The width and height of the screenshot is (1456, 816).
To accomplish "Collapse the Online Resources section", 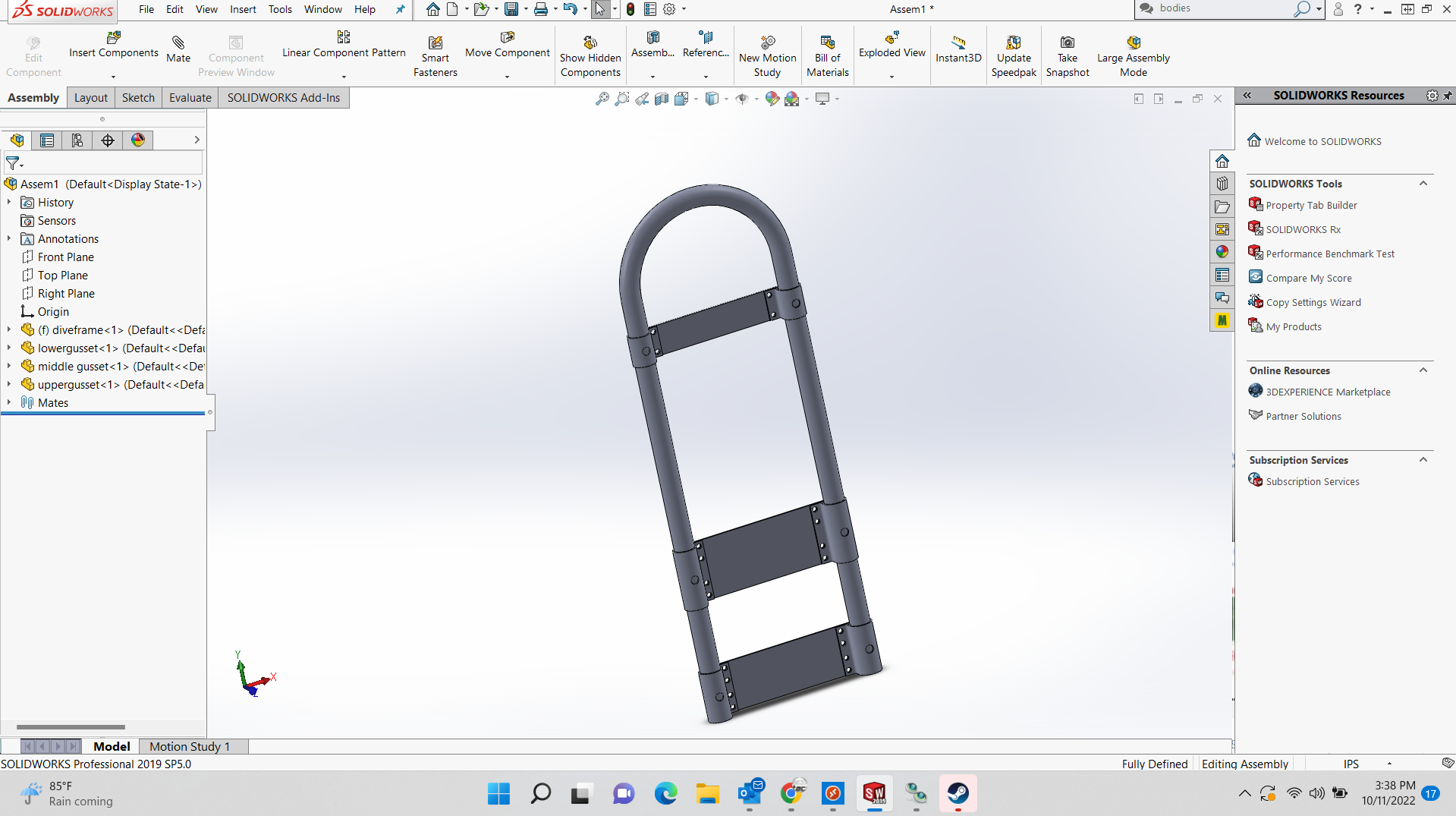I will point(1423,370).
